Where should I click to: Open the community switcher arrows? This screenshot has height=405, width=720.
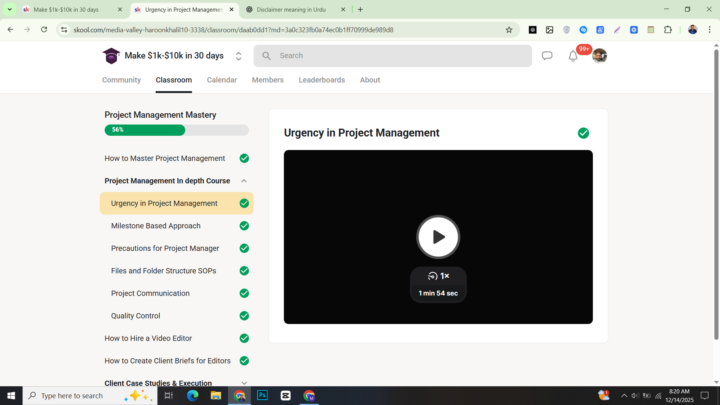238,56
